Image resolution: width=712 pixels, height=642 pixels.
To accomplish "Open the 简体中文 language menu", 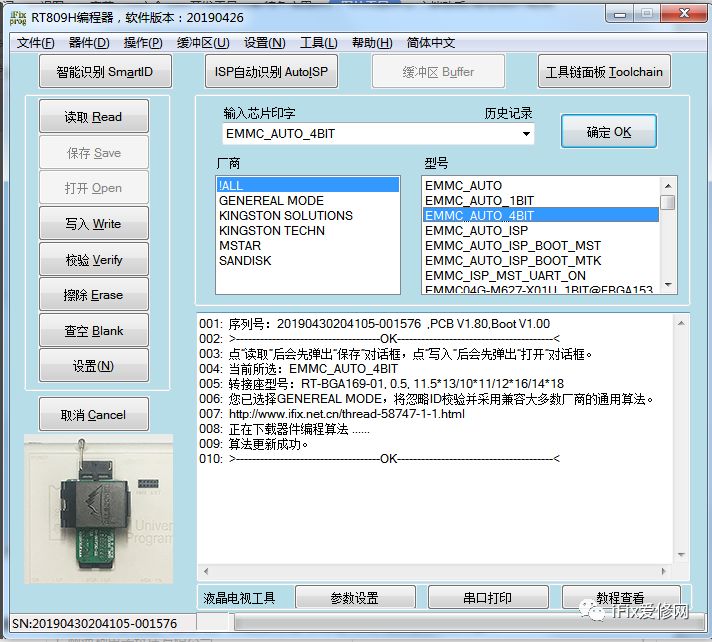I will pos(431,43).
